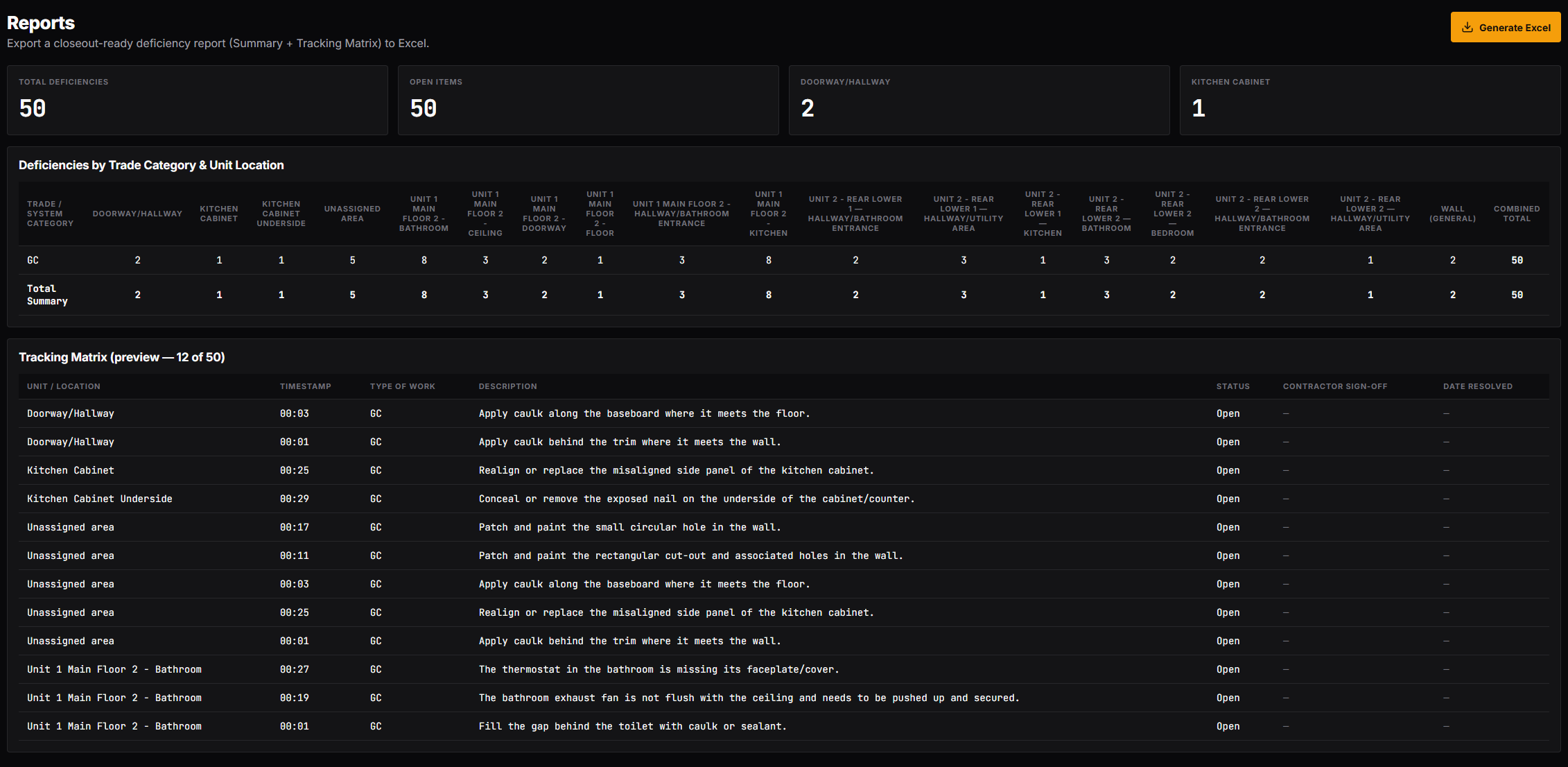Click the Date Resolved column header

coord(1478,386)
